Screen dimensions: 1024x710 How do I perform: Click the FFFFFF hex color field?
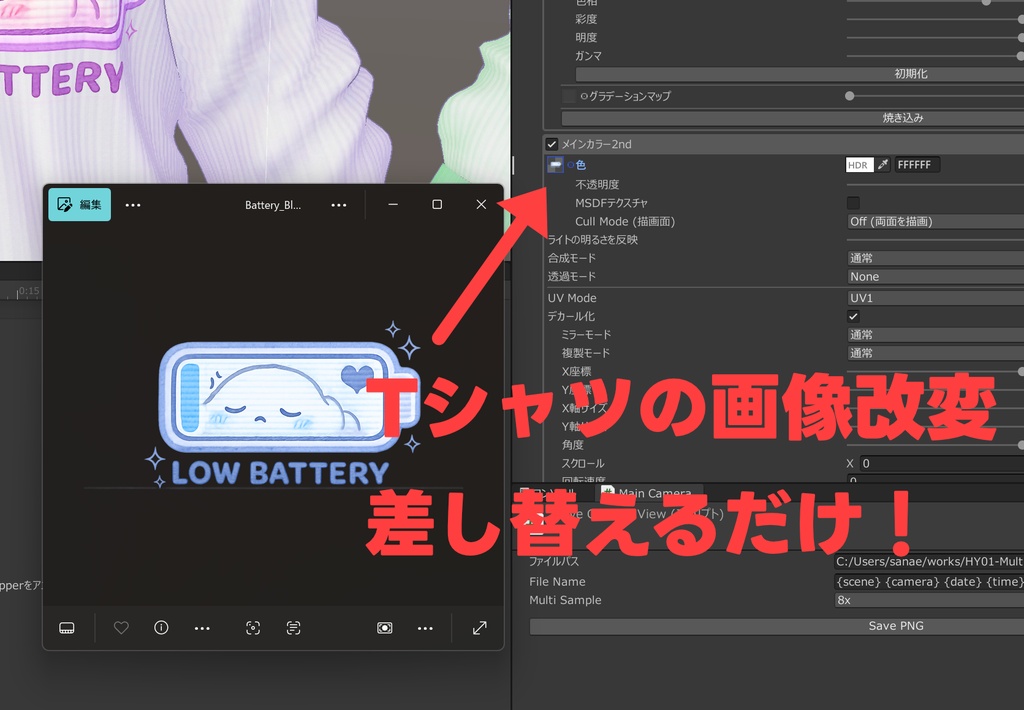coord(917,165)
